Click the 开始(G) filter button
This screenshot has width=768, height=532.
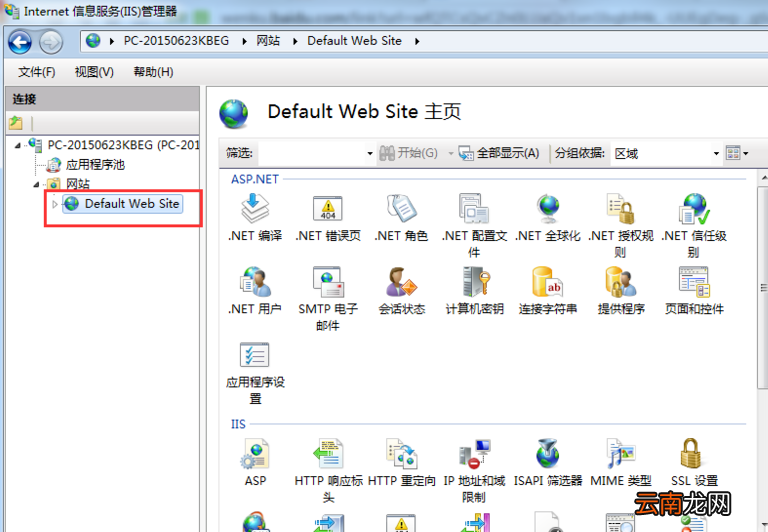(x=408, y=153)
